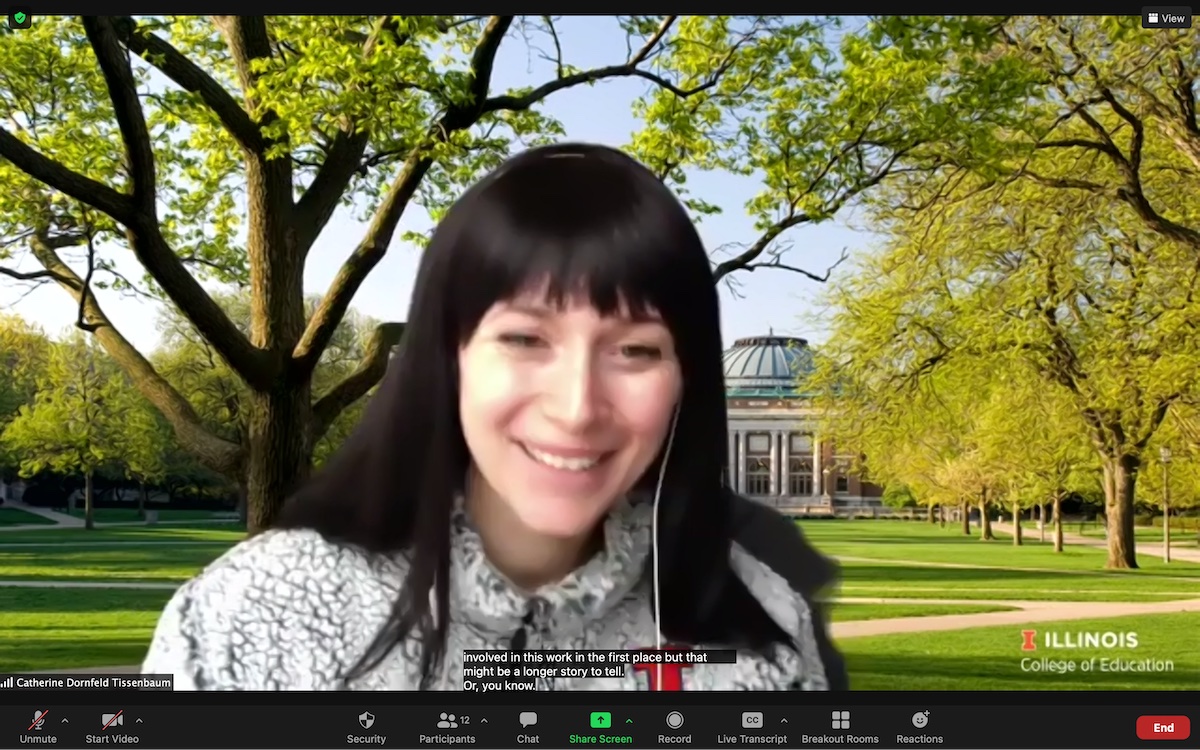Image resolution: width=1200 pixels, height=750 pixels.
Task: Open the Security options
Action: tap(366, 726)
